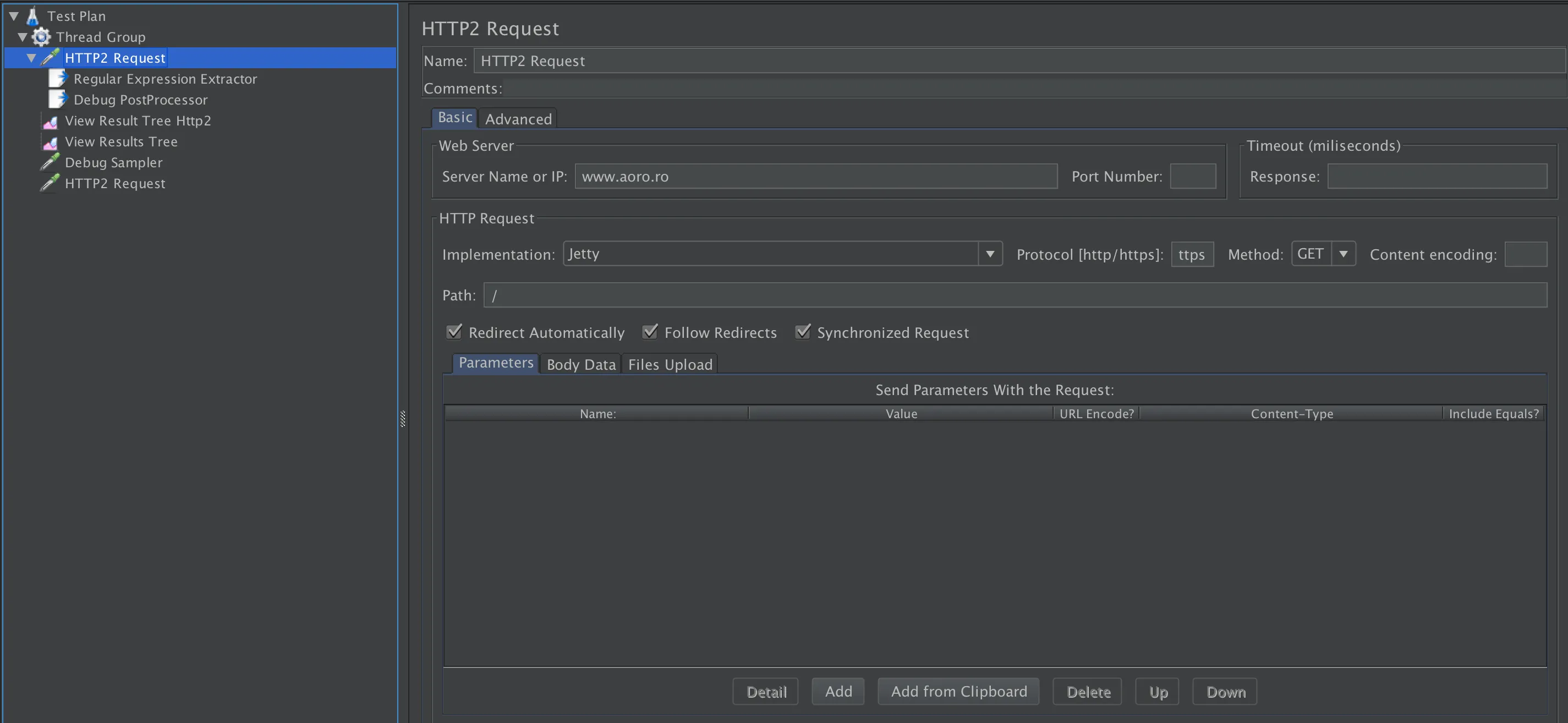This screenshot has width=1568, height=723.
Task: Toggle Synchronized Request checkbox
Action: (803, 332)
